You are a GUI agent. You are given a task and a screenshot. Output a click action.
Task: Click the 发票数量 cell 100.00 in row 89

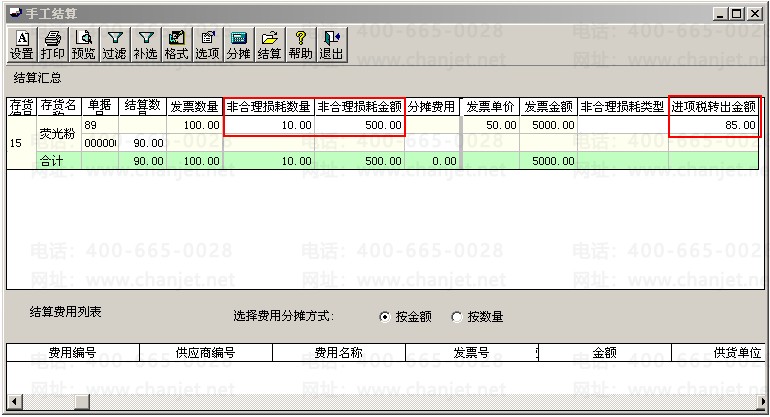click(x=194, y=125)
